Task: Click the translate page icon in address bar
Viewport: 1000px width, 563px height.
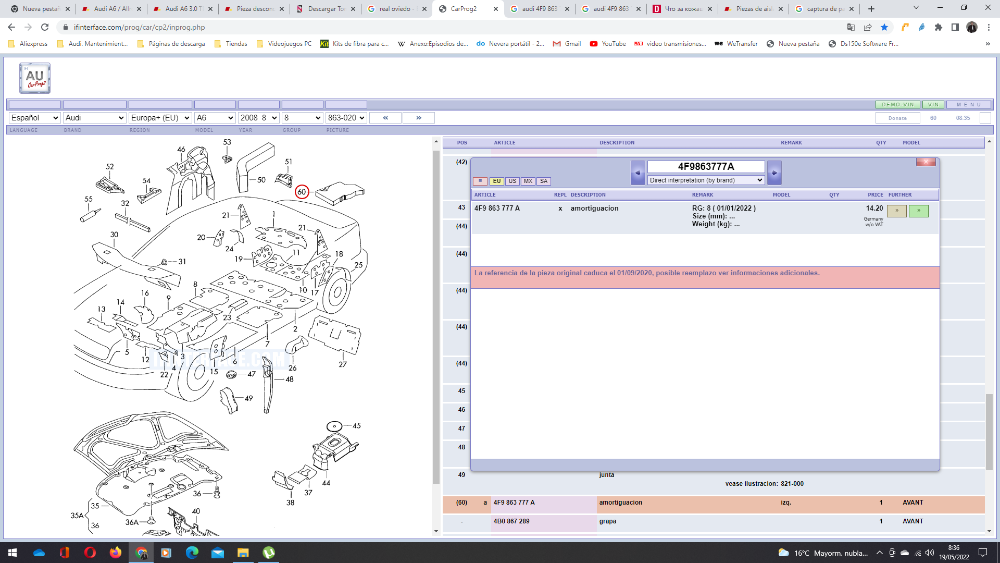Action: coord(851,27)
